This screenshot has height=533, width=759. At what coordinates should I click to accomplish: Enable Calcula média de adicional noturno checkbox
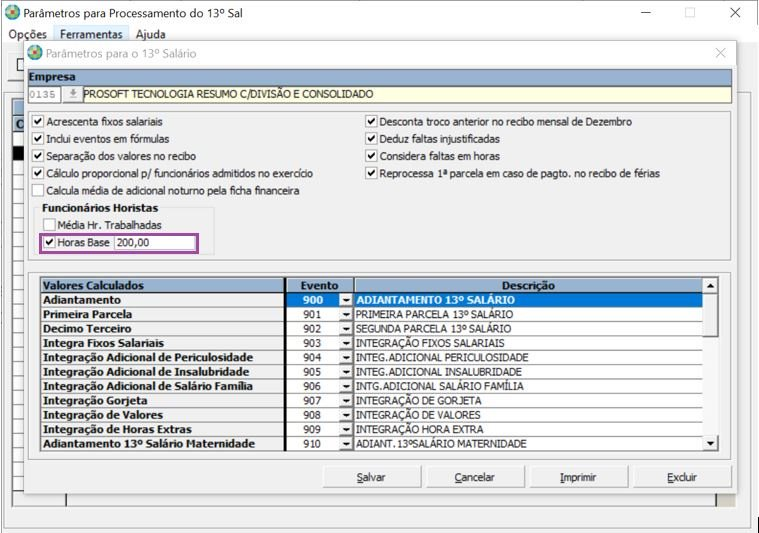[x=38, y=190]
